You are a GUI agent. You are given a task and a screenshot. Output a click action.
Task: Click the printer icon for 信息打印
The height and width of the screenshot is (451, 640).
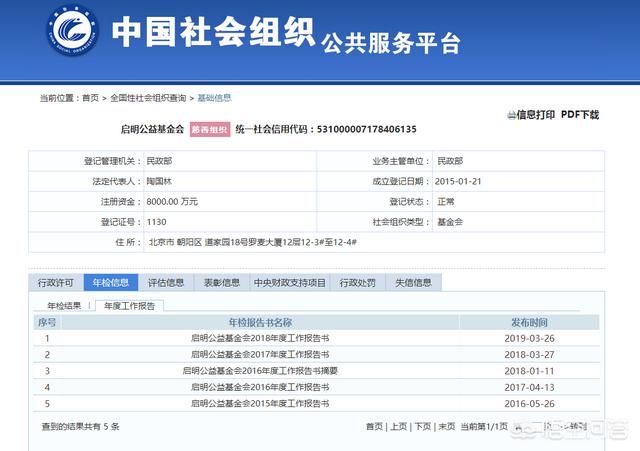click(x=511, y=115)
